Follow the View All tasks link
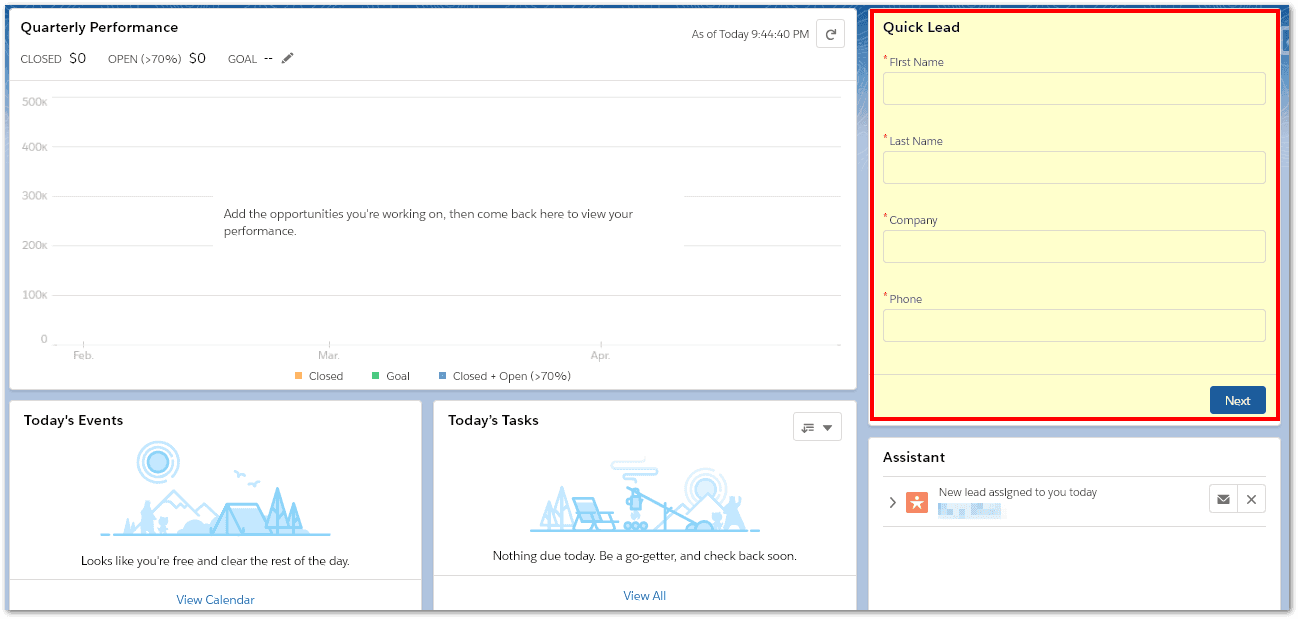 (644, 596)
